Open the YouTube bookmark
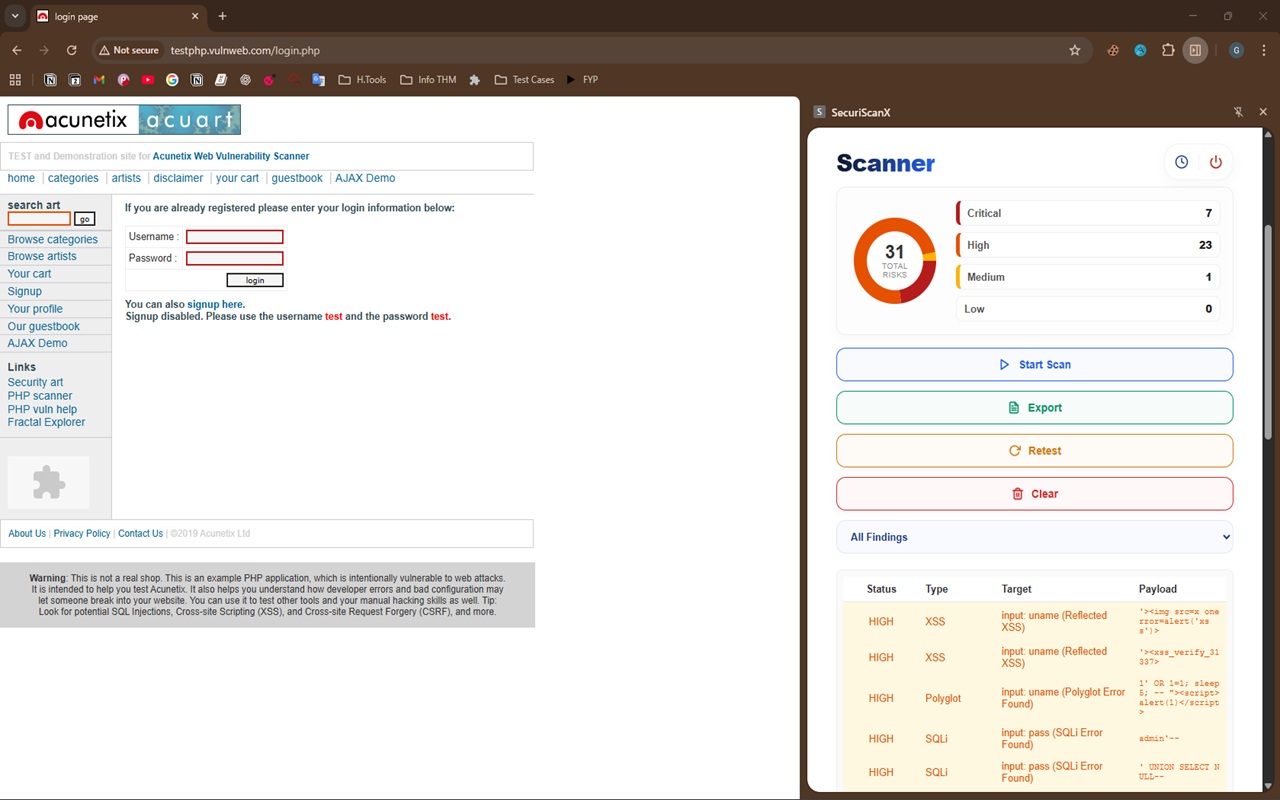The image size is (1280, 800). pos(148,80)
